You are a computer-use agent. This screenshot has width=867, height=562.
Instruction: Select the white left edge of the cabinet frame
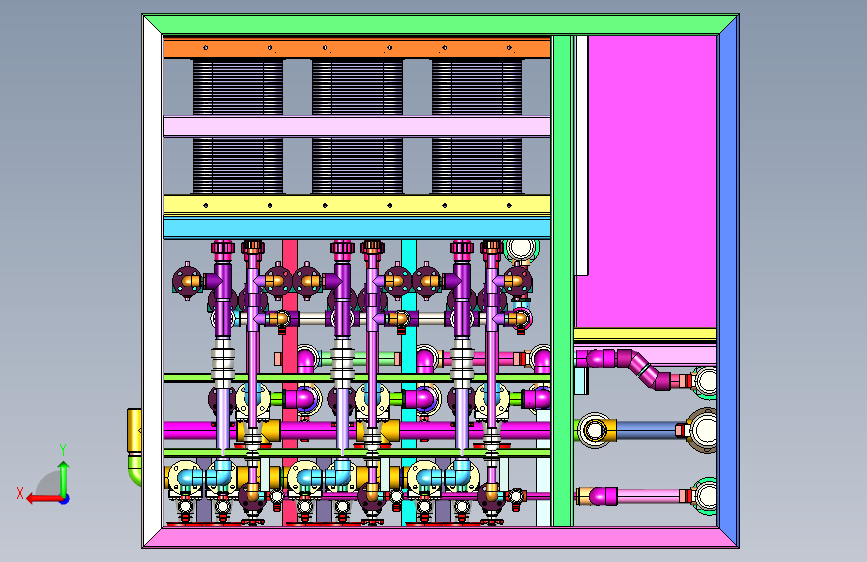click(152, 281)
